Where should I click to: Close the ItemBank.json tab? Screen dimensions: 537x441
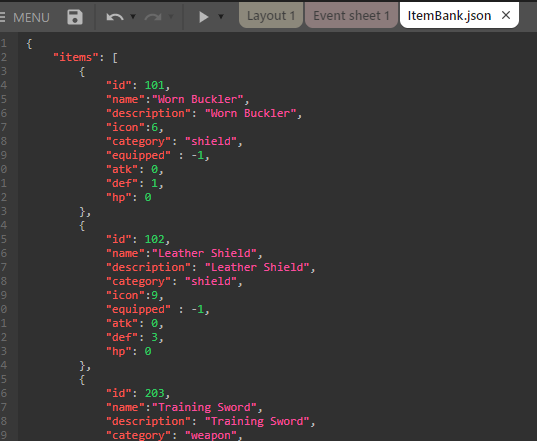(506, 15)
